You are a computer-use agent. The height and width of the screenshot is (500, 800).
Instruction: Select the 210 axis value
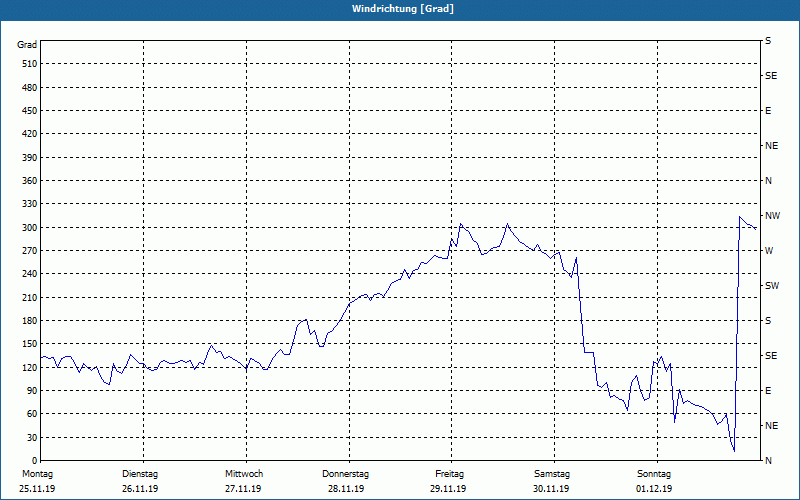tap(30, 297)
